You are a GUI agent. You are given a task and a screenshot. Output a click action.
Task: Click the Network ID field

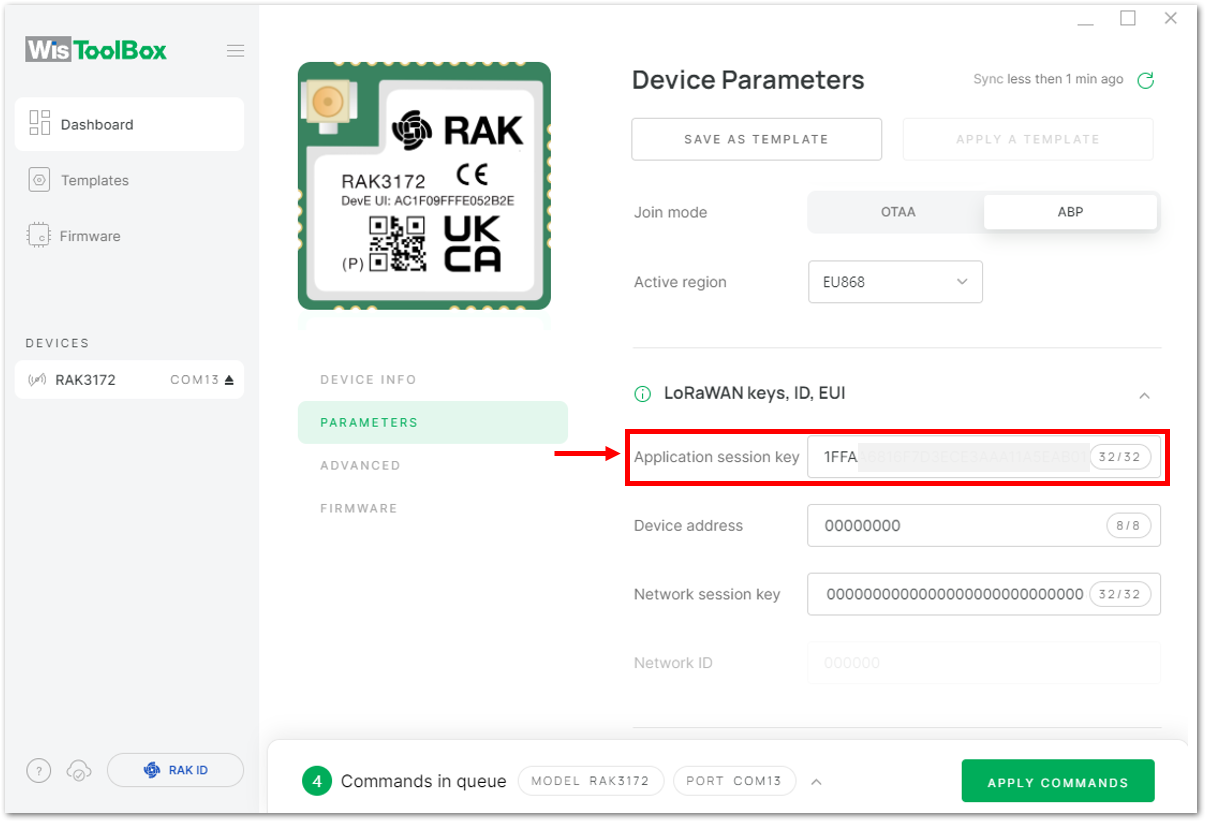point(984,663)
